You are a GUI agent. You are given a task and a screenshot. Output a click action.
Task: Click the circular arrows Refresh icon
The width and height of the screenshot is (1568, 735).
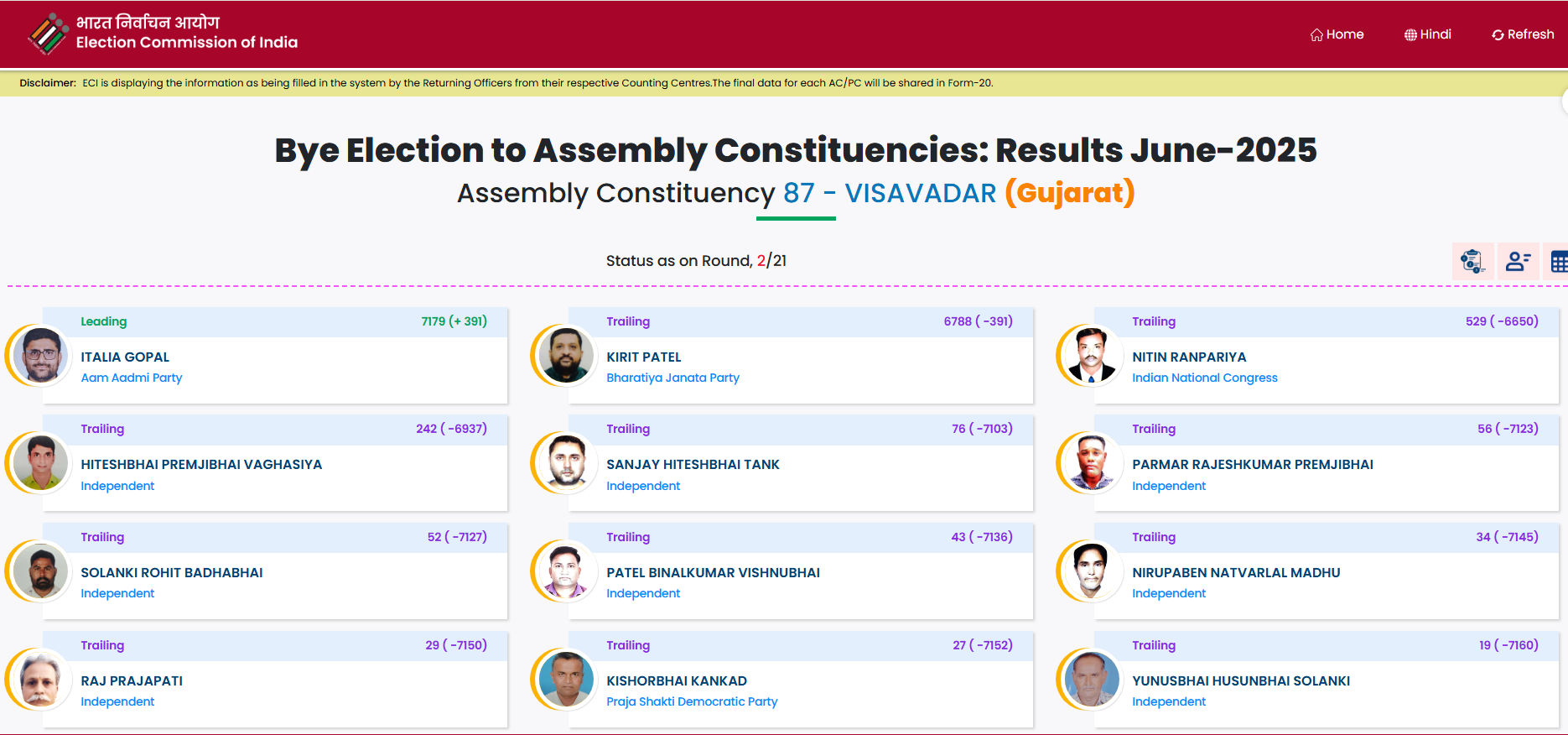(x=1498, y=35)
